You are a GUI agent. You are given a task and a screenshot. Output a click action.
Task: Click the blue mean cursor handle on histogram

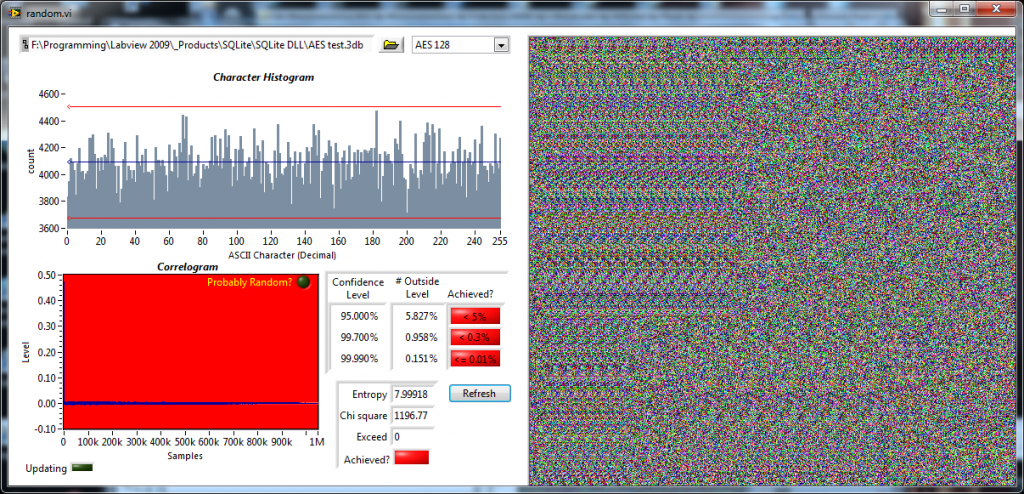click(x=69, y=162)
